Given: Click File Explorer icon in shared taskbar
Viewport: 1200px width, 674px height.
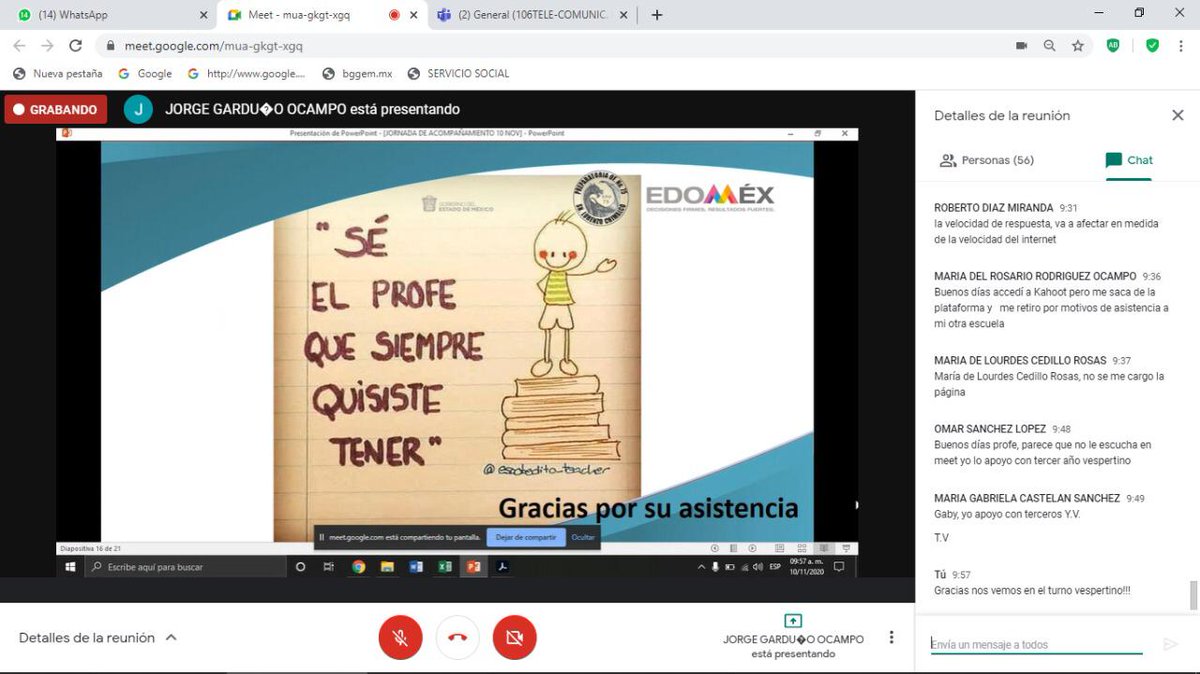Looking at the screenshot, I should (x=387, y=566).
